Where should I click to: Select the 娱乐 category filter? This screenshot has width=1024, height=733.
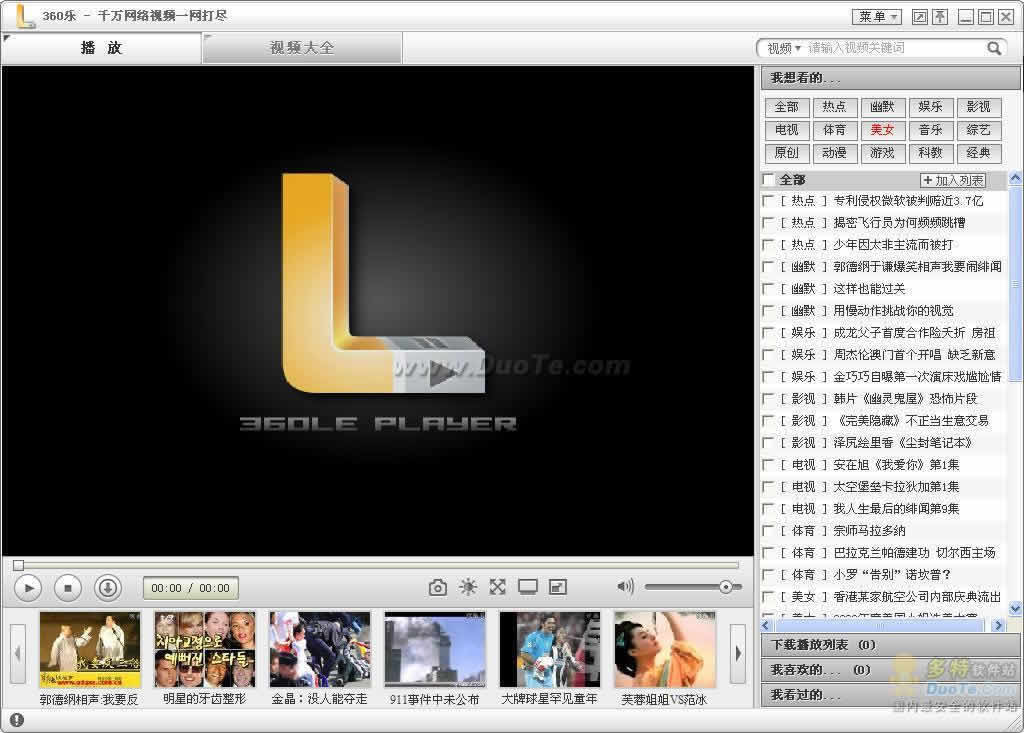click(930, 106)
